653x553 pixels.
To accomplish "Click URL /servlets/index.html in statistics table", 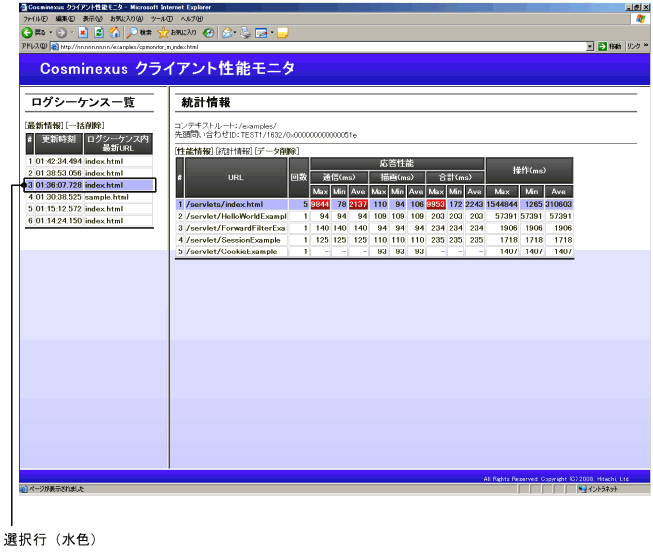I will coord(224,204).
